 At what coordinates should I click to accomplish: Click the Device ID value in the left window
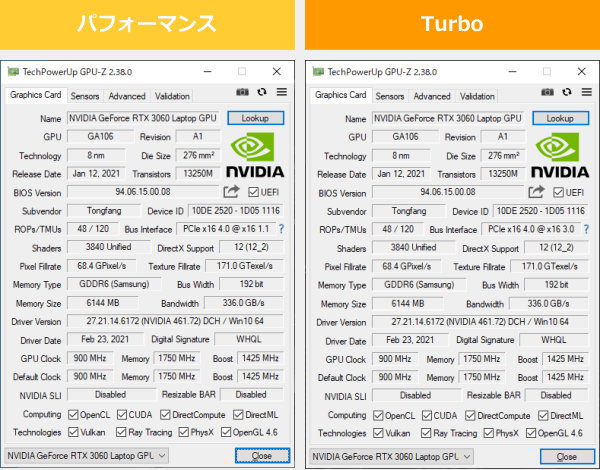236,211
